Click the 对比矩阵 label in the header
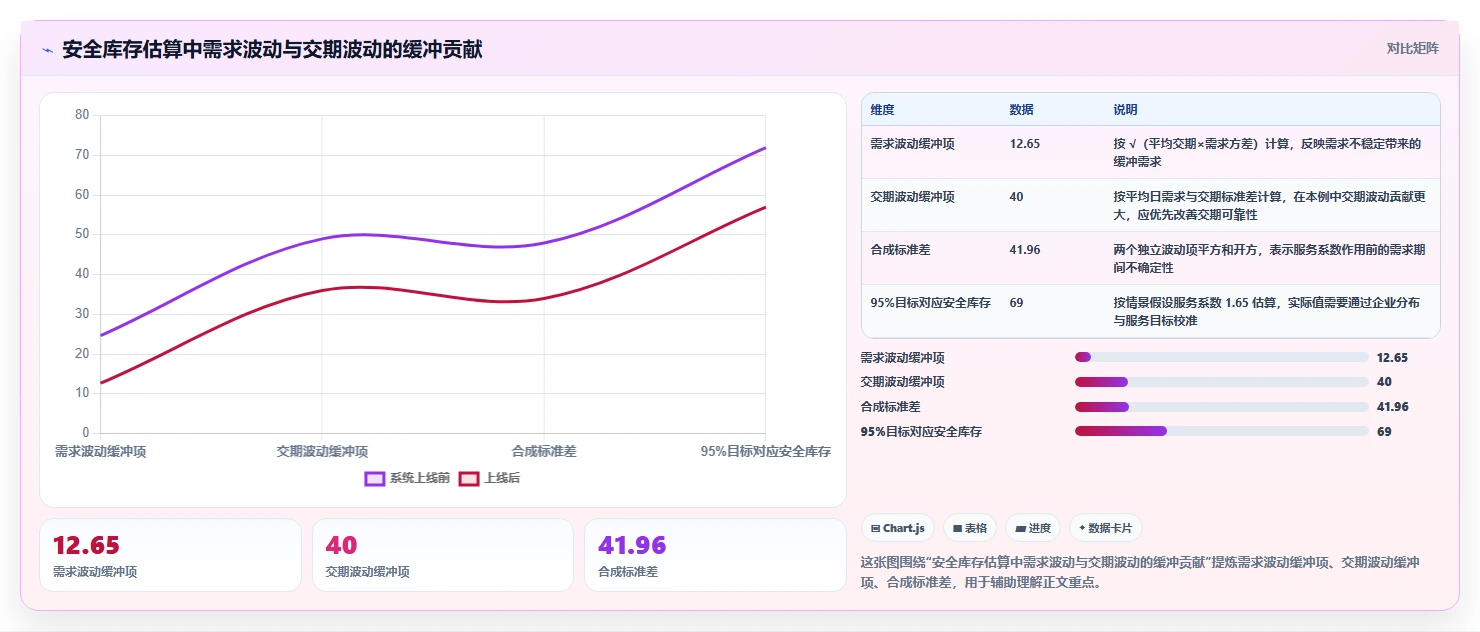 tap(1413, 49)
